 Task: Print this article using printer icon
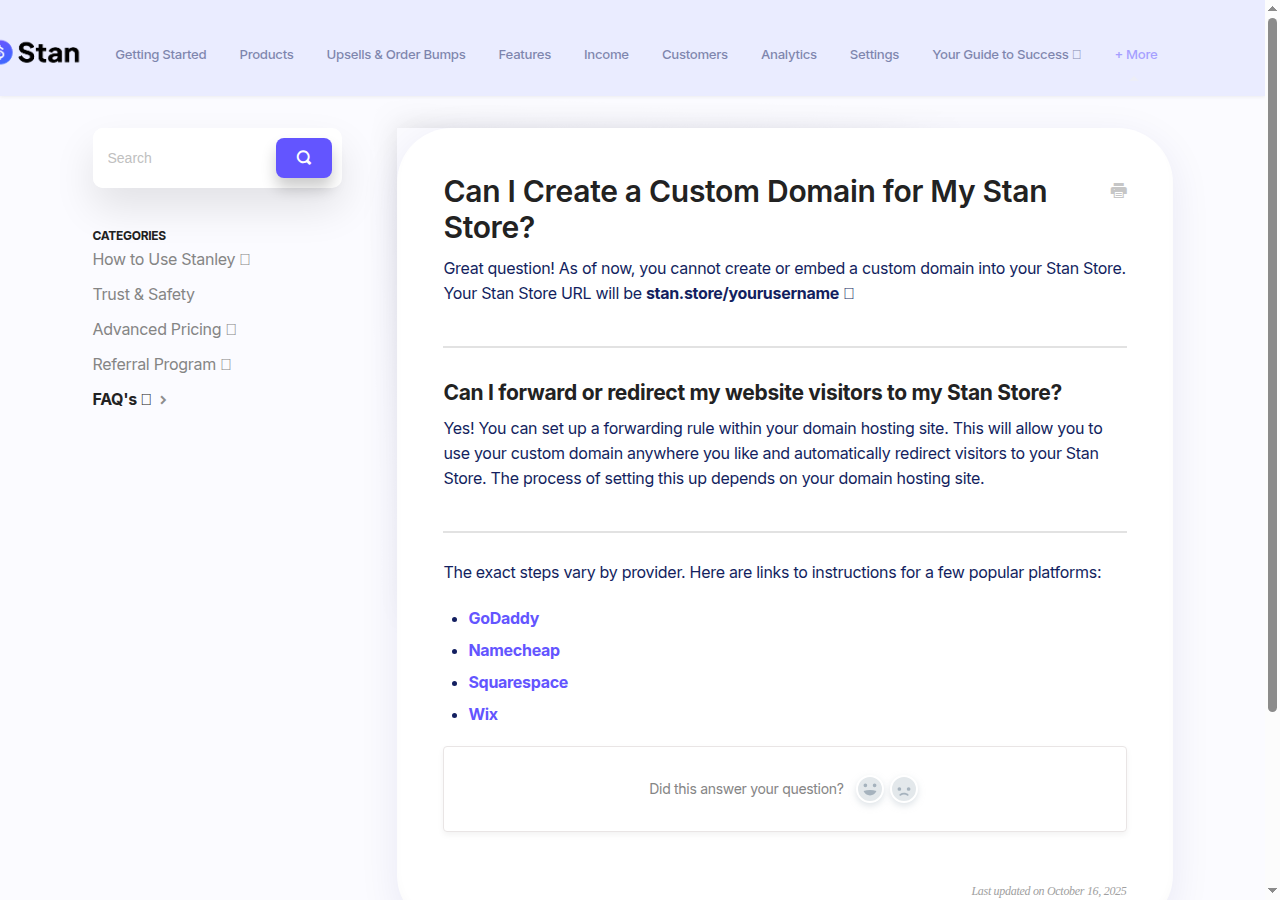[x=1118, y=190]
